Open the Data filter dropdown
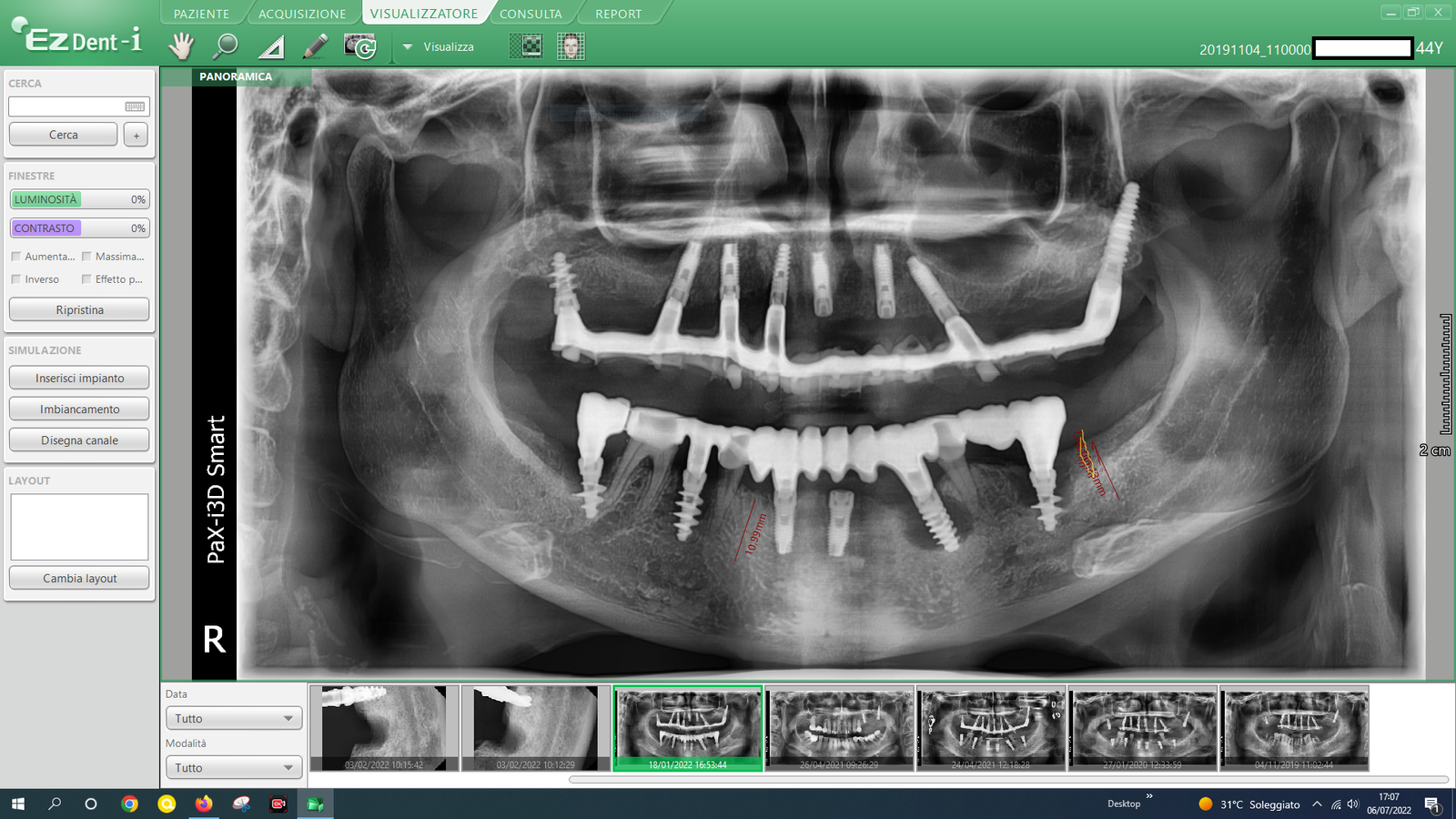 [x=234, y=718]
